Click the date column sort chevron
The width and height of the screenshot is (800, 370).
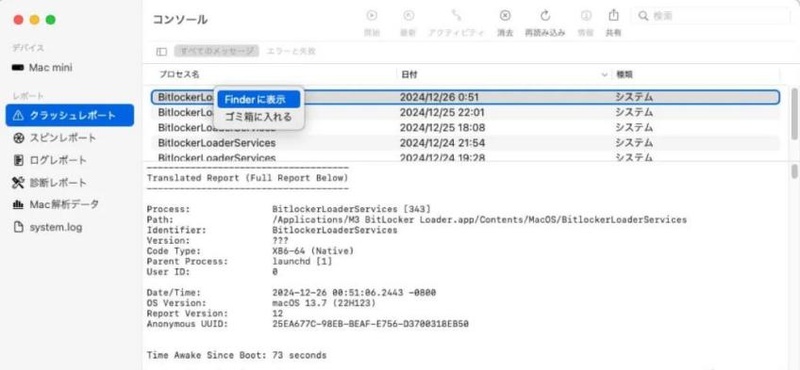(x=605, y=75)
